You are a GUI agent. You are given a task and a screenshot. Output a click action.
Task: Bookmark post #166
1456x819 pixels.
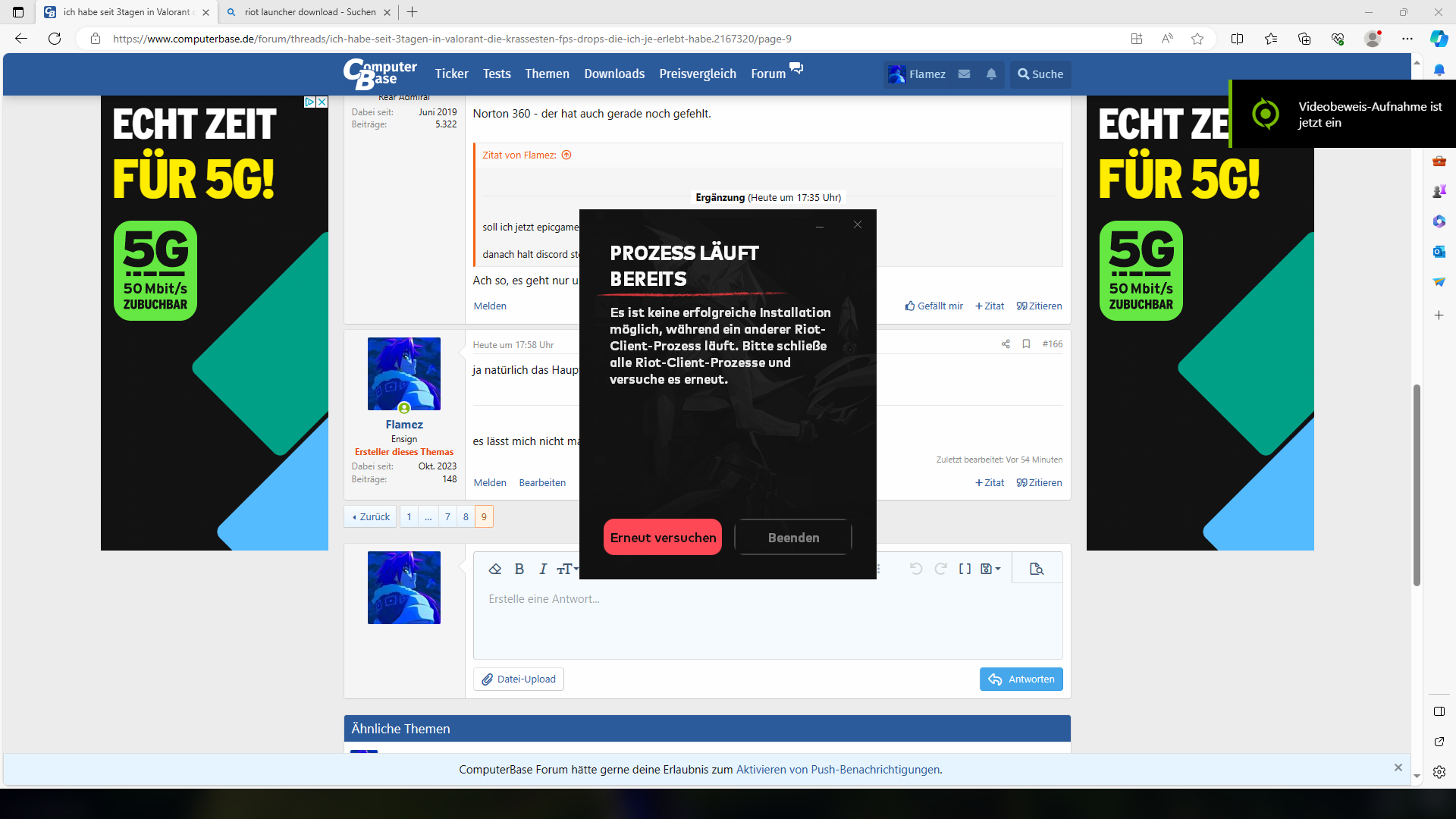(1026, 344)
